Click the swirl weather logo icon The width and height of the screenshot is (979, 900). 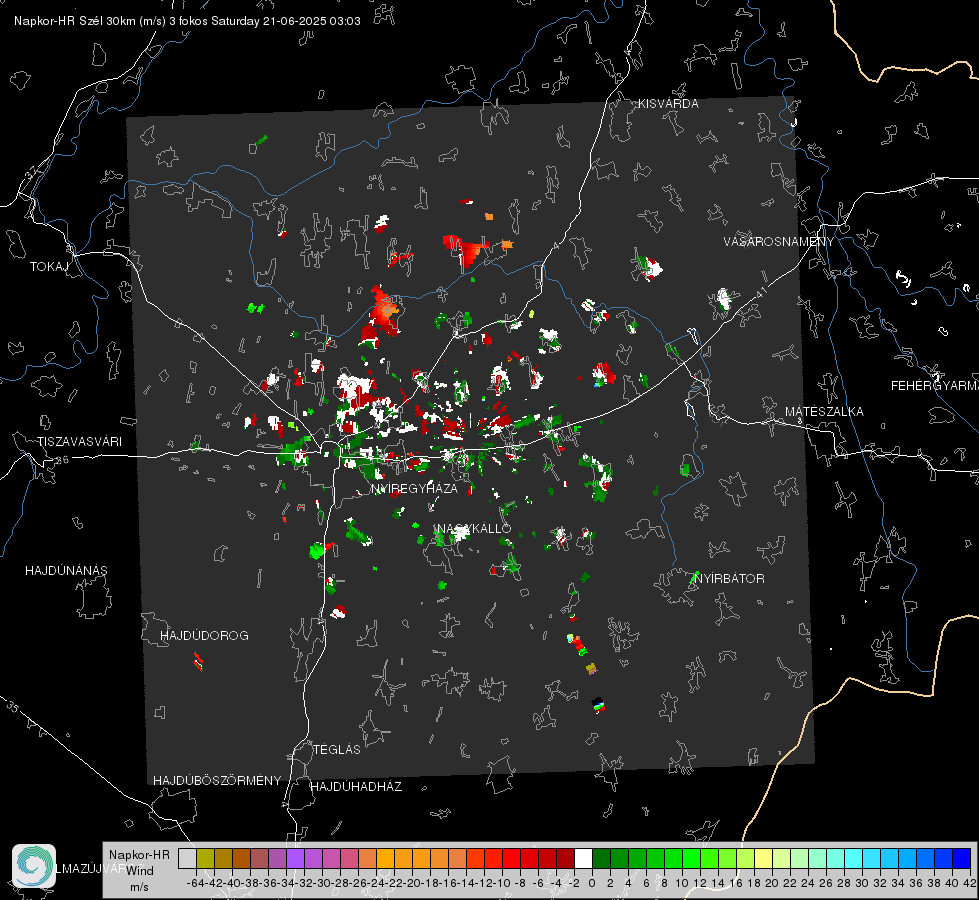34,866
